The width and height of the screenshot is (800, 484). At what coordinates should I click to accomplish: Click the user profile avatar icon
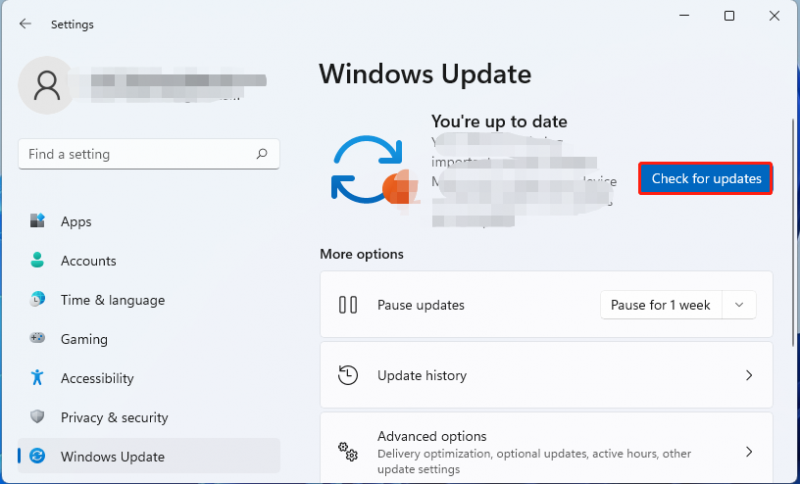46,85
